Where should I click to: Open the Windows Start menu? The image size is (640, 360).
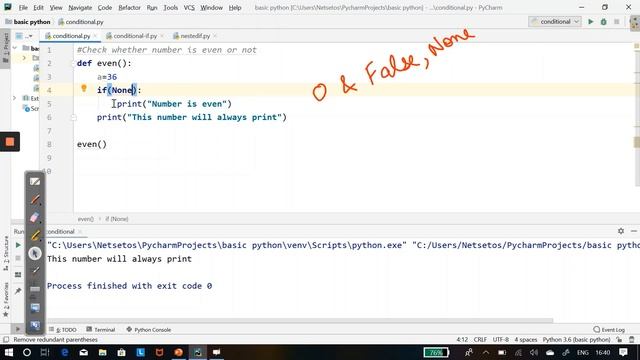(x=8, y=352)
